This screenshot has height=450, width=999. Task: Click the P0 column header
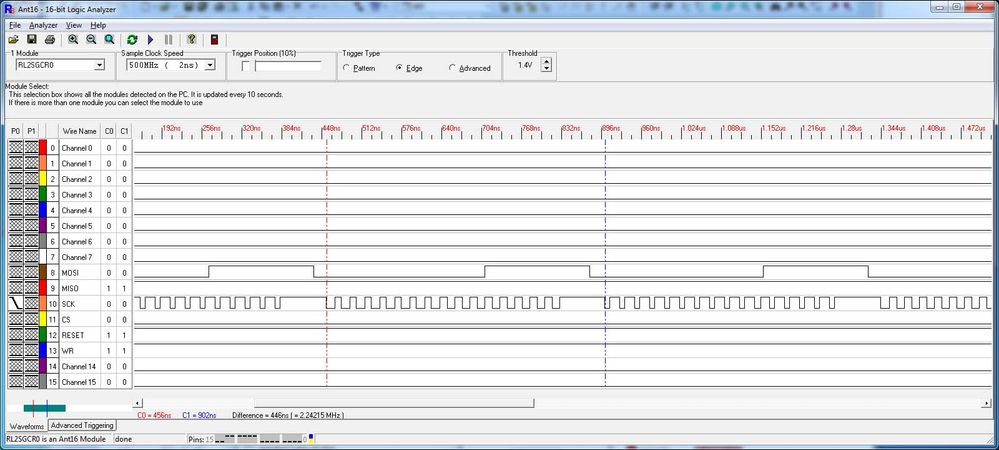pos(16,131)
